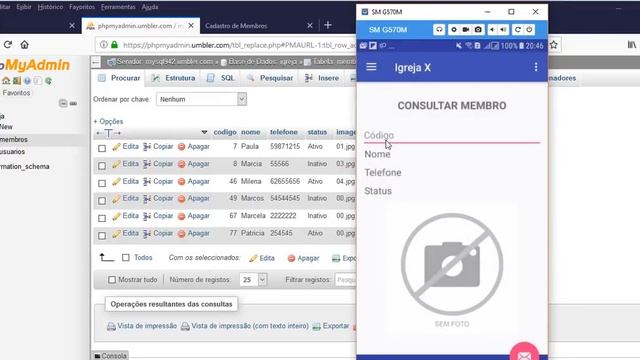The height and width of the screenshot is (360, 640).
Task: Switch to Cadastro de Membros browser tab
Action: coord(236,26)
